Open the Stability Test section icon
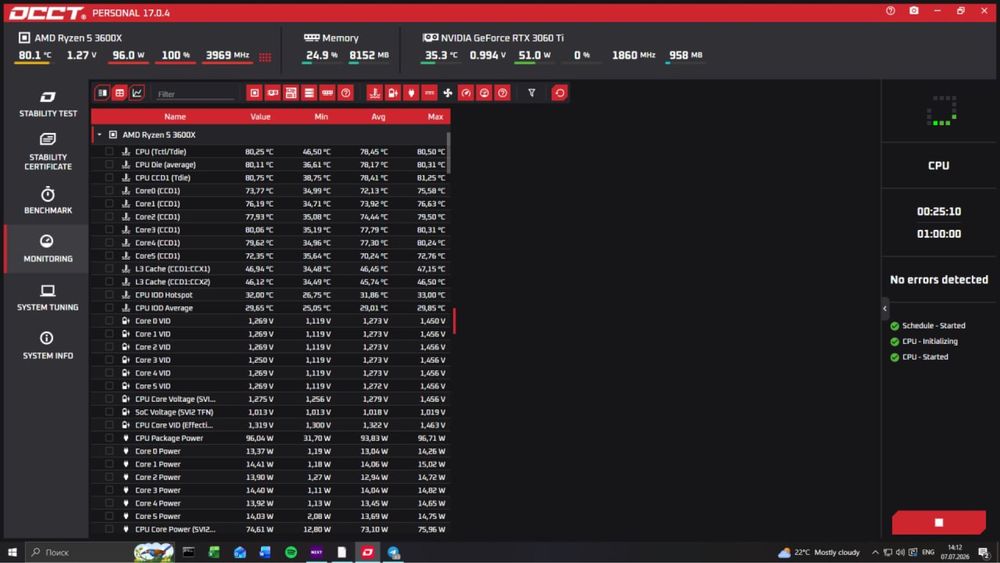This screenshot has width=1000, height=563. 48,97
